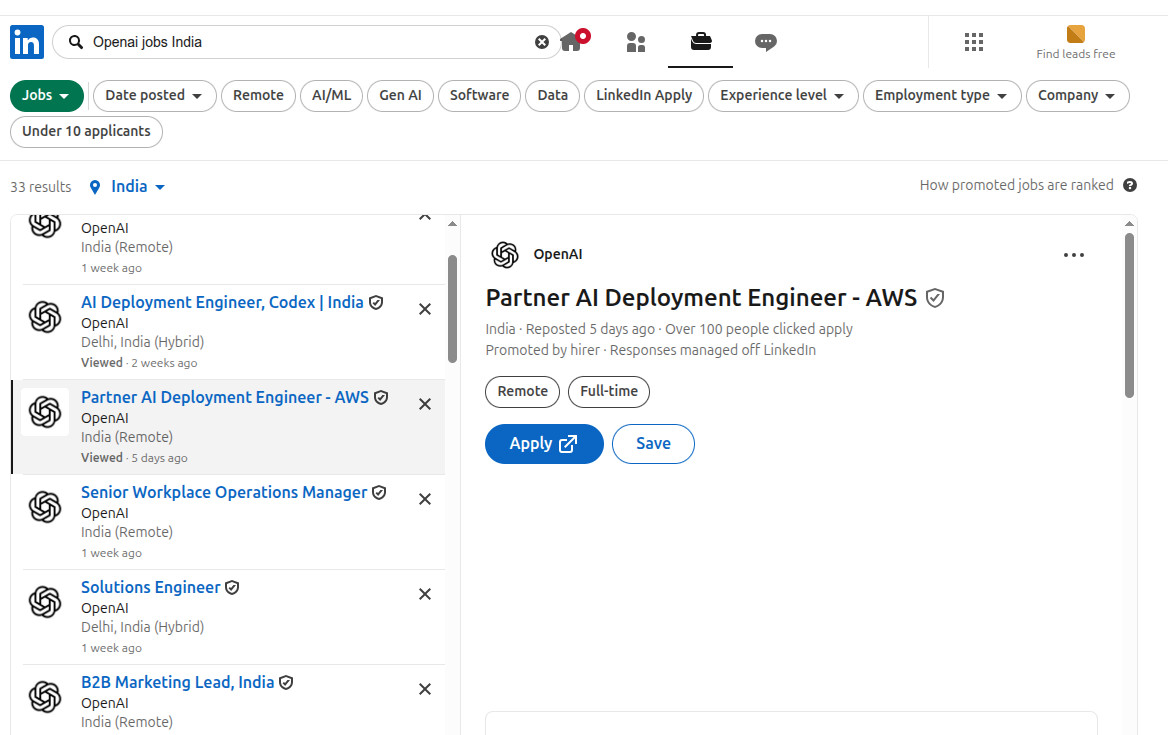
Task: Open the green Jobs filter dropdown
Action: tap(46, 95)
